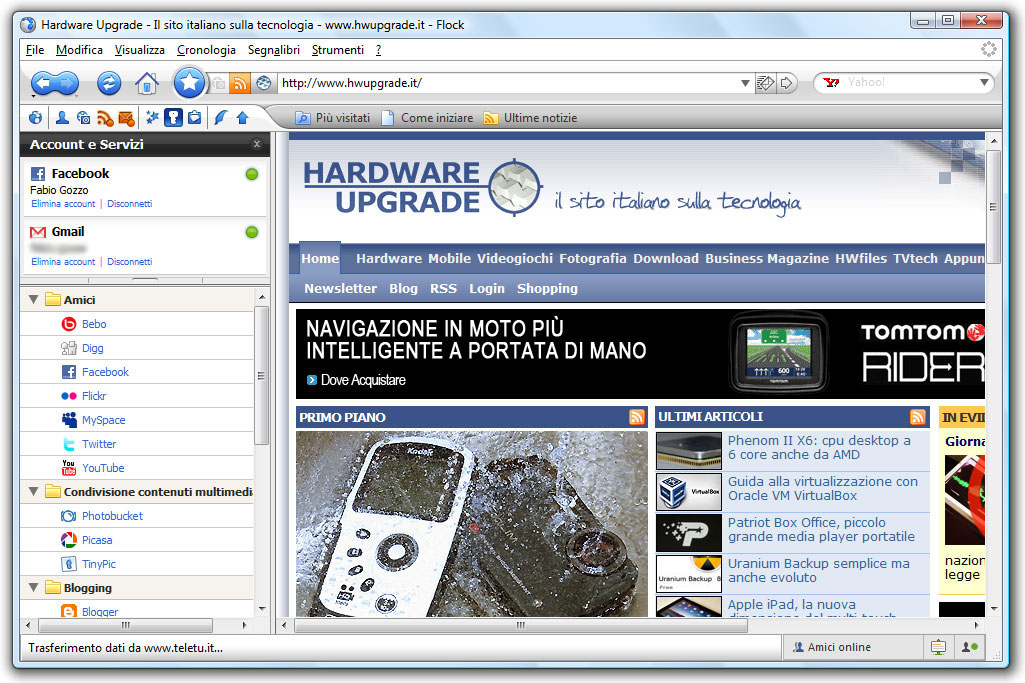1025x683 pixels.
Task: Open Phenom II X6 article link
Action: pos(819,448)
